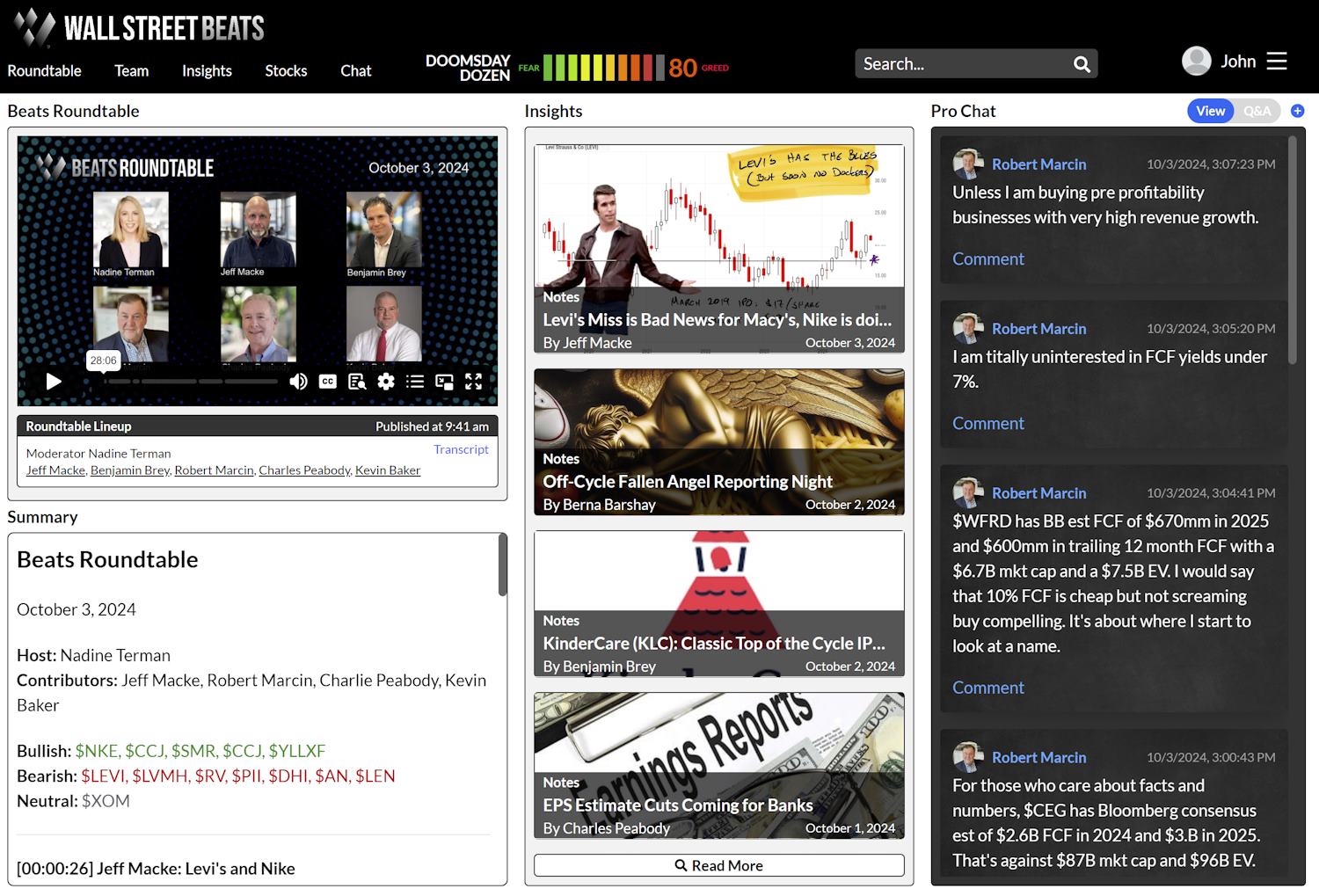This screenshot has width=1319, height=896.
Task: Open the hamburger menu next to John
Action: point(1277,62)
